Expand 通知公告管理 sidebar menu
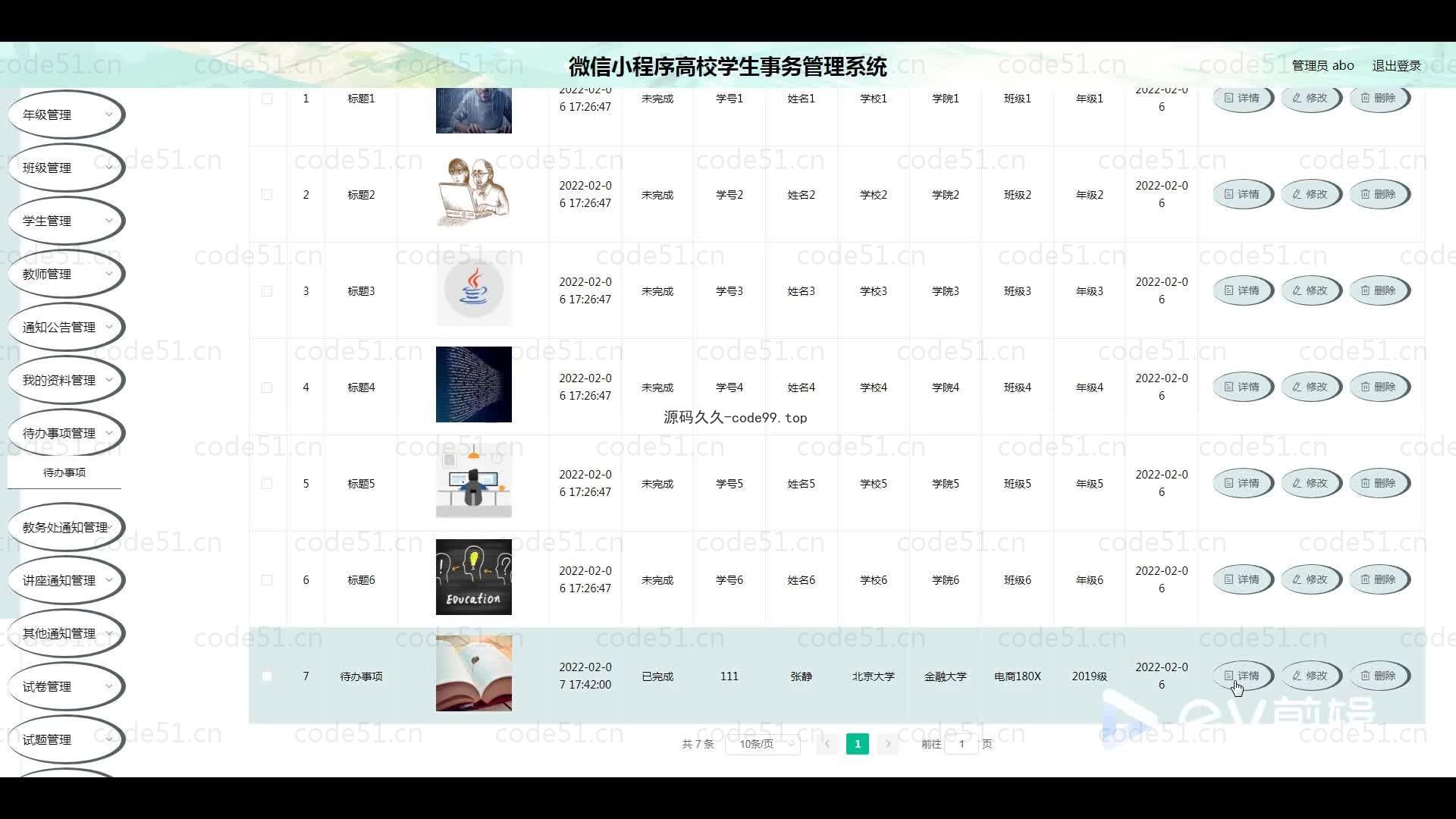1456x819 pixels. coord(66,327)
